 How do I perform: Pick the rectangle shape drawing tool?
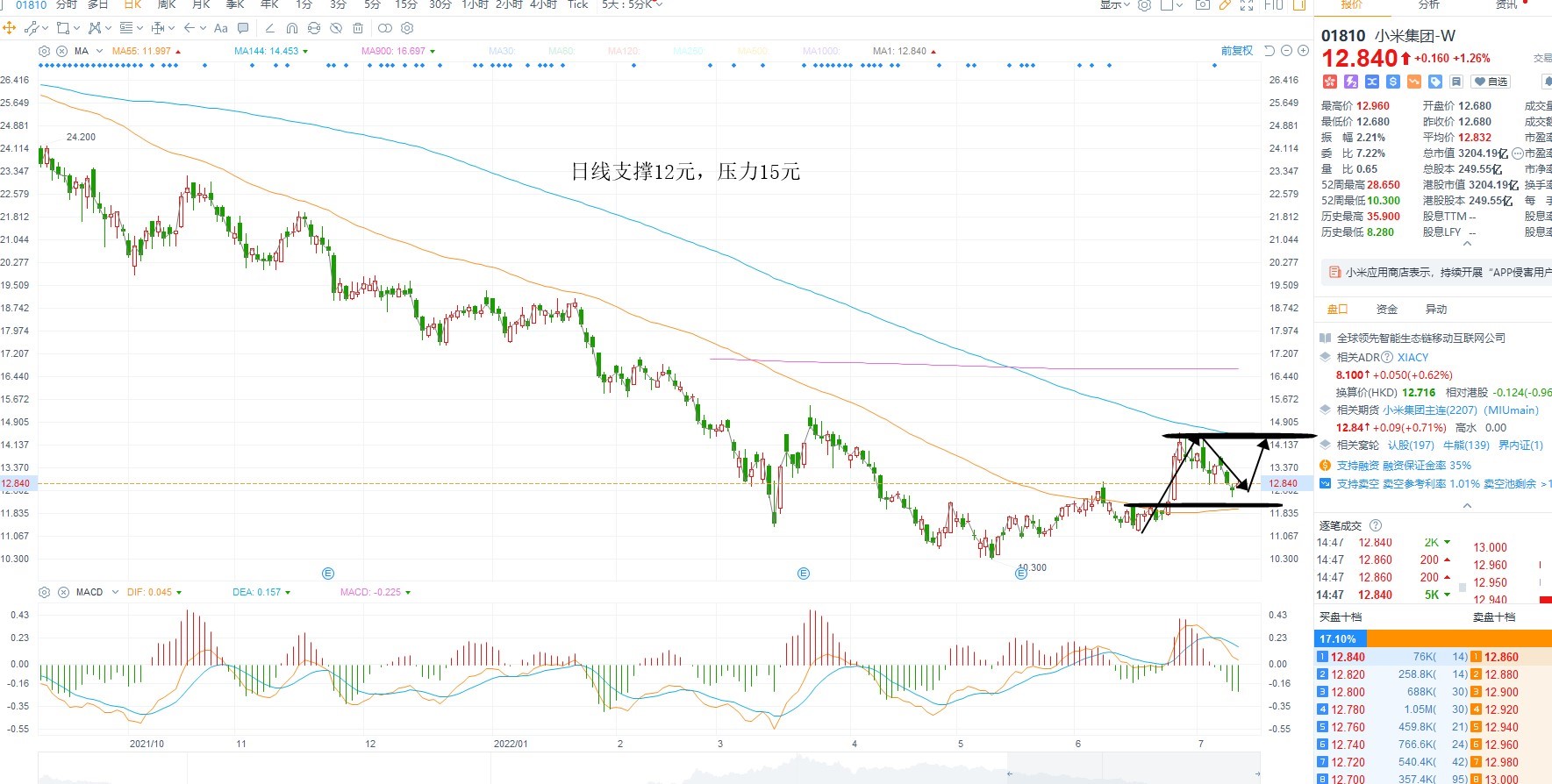point(63,28)
